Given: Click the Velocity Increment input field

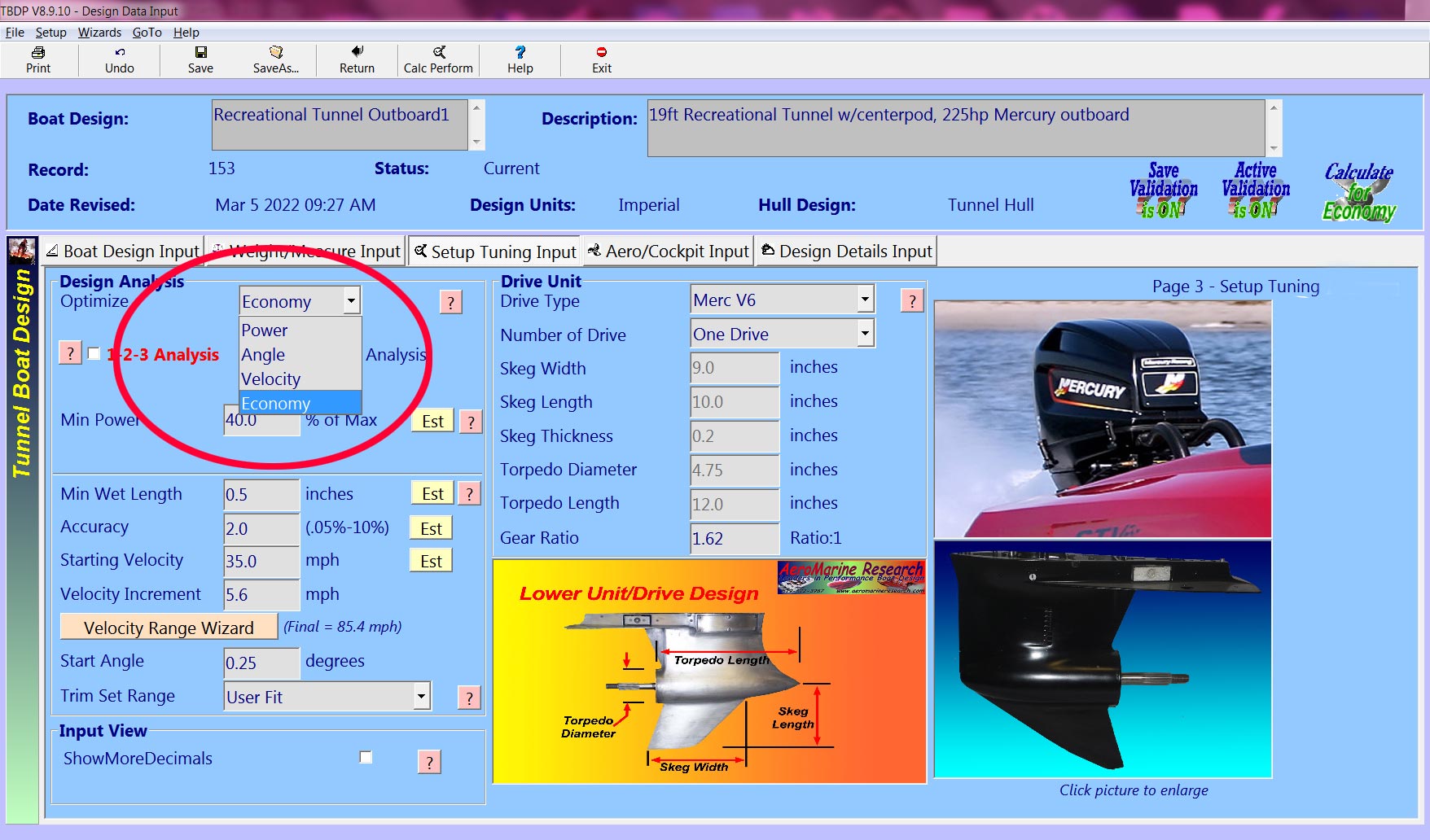Looking at the screenshot, I should 262,595.
